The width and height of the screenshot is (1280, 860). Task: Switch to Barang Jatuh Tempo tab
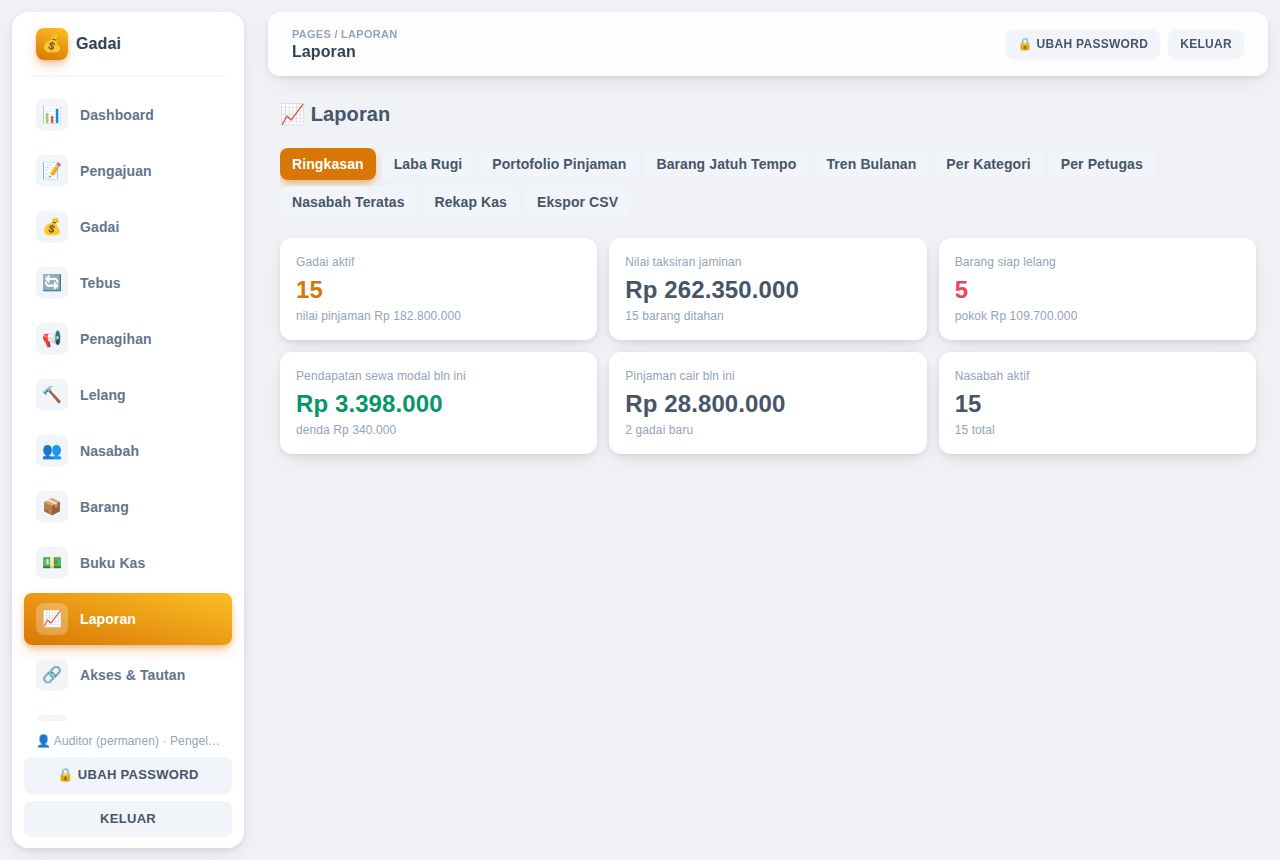point(726,164)
